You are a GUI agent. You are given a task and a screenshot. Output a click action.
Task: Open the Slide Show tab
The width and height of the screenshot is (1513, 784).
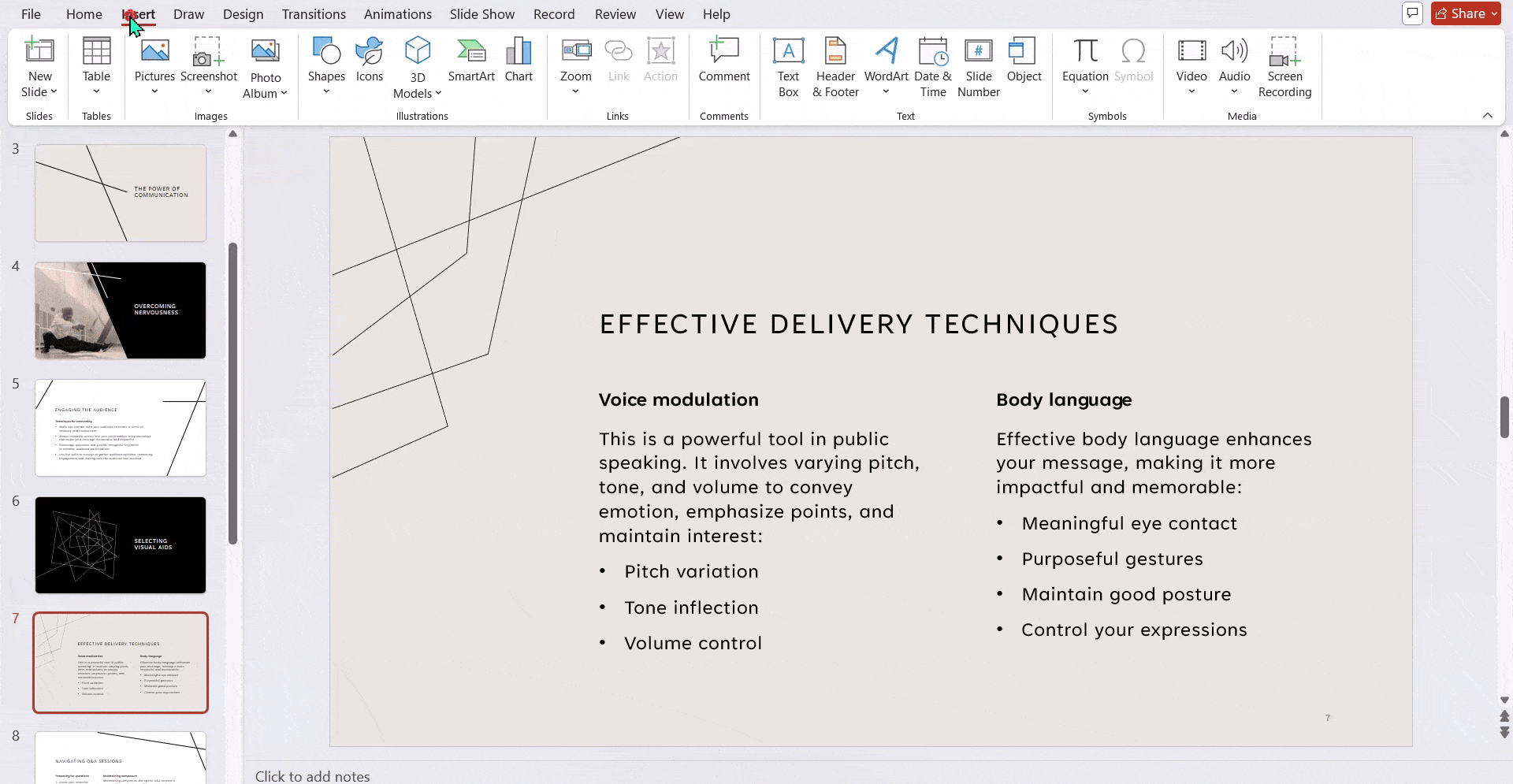coord(481,14)
